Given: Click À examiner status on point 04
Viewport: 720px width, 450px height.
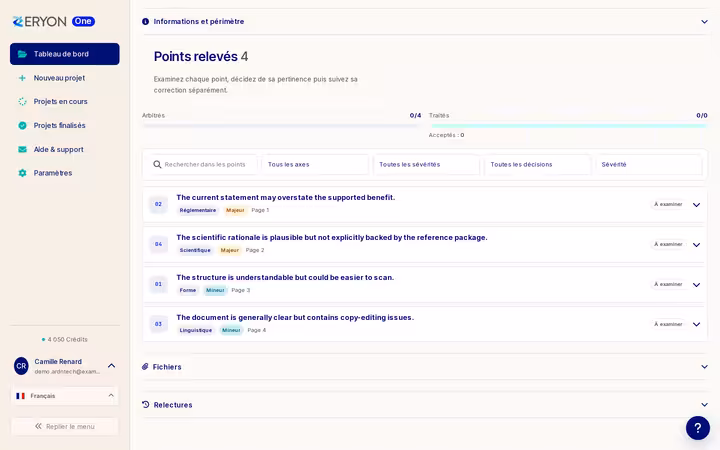Looking at the screenshot, I should coord(668,244).
